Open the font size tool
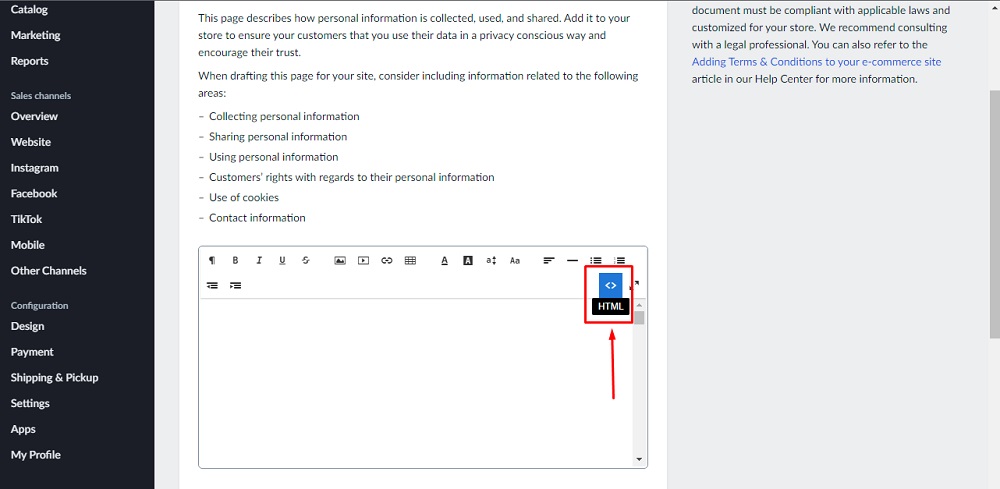The height and width of the screenshot is (489, 1000). coord(491,260)
